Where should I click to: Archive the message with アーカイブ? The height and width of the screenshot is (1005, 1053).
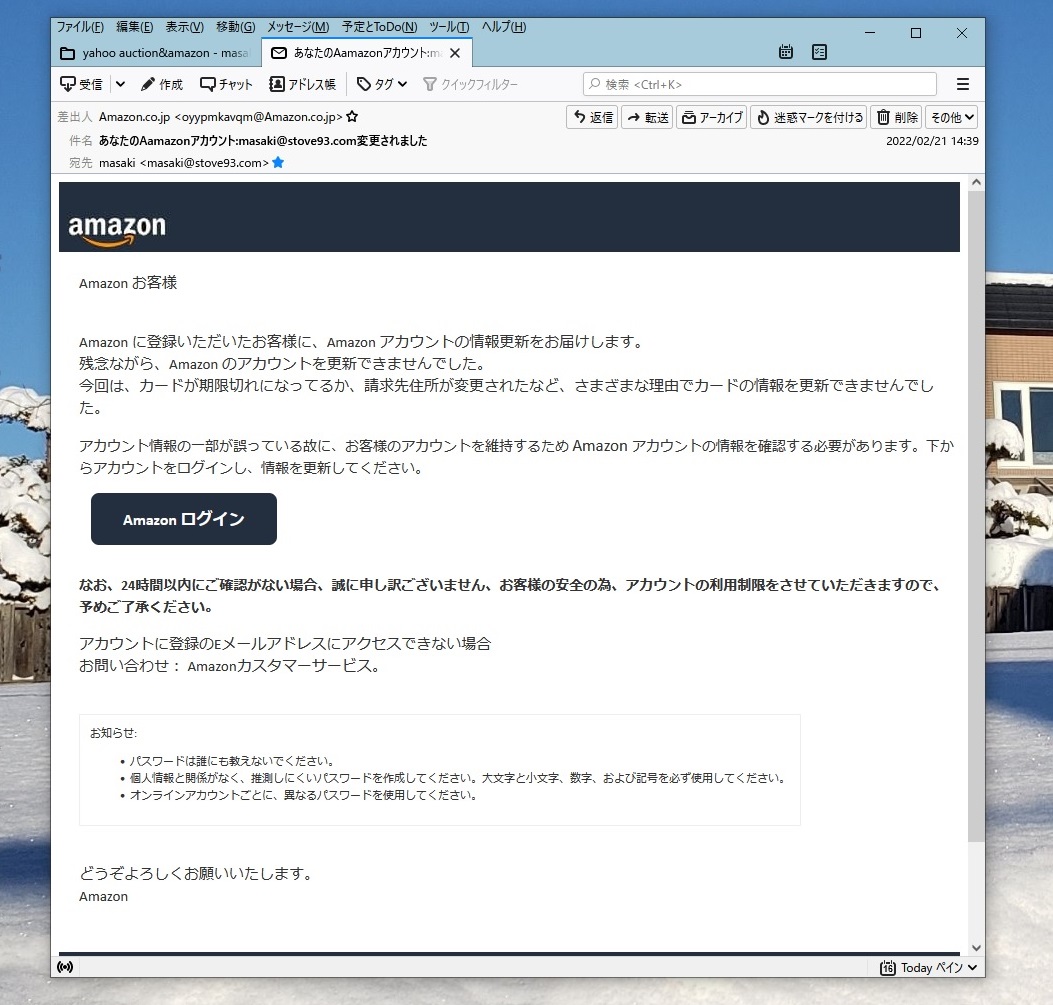pyautogui.click(x=711, y=117)
